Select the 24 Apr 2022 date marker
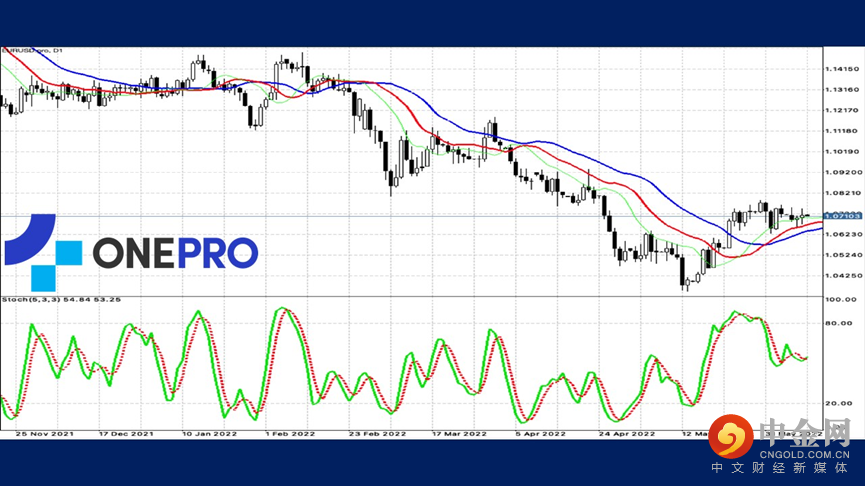The image size is (865, 486). (x=627, y=434)
